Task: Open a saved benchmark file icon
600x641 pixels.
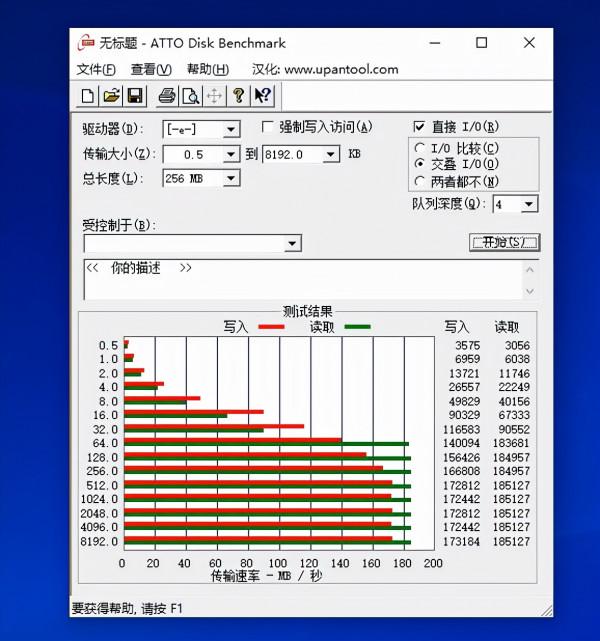Action: tap(111, 96)
